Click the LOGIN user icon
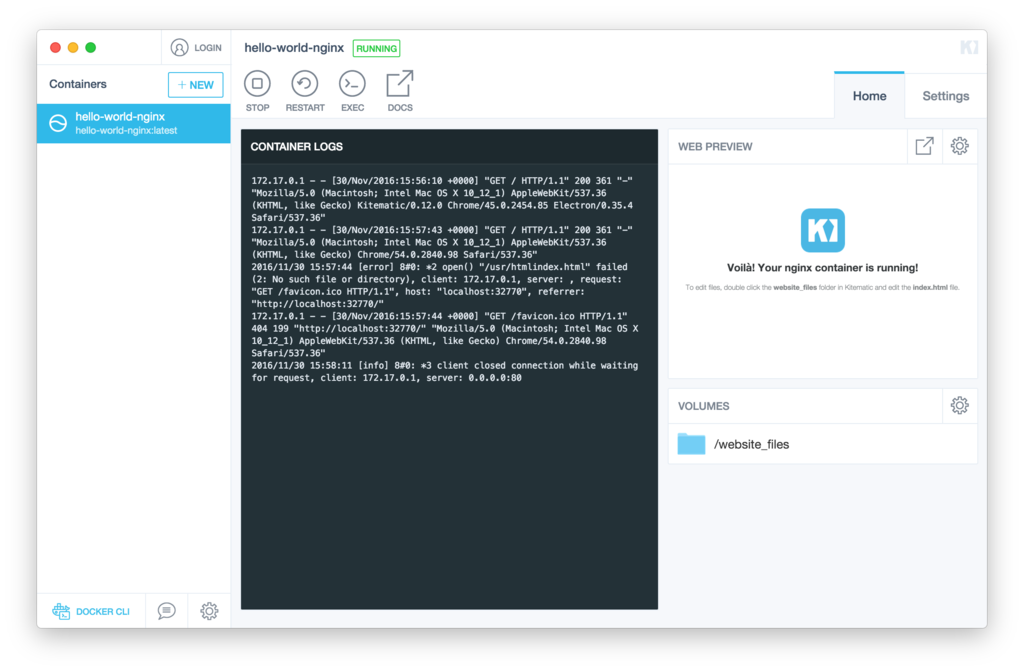 [180, 48]
